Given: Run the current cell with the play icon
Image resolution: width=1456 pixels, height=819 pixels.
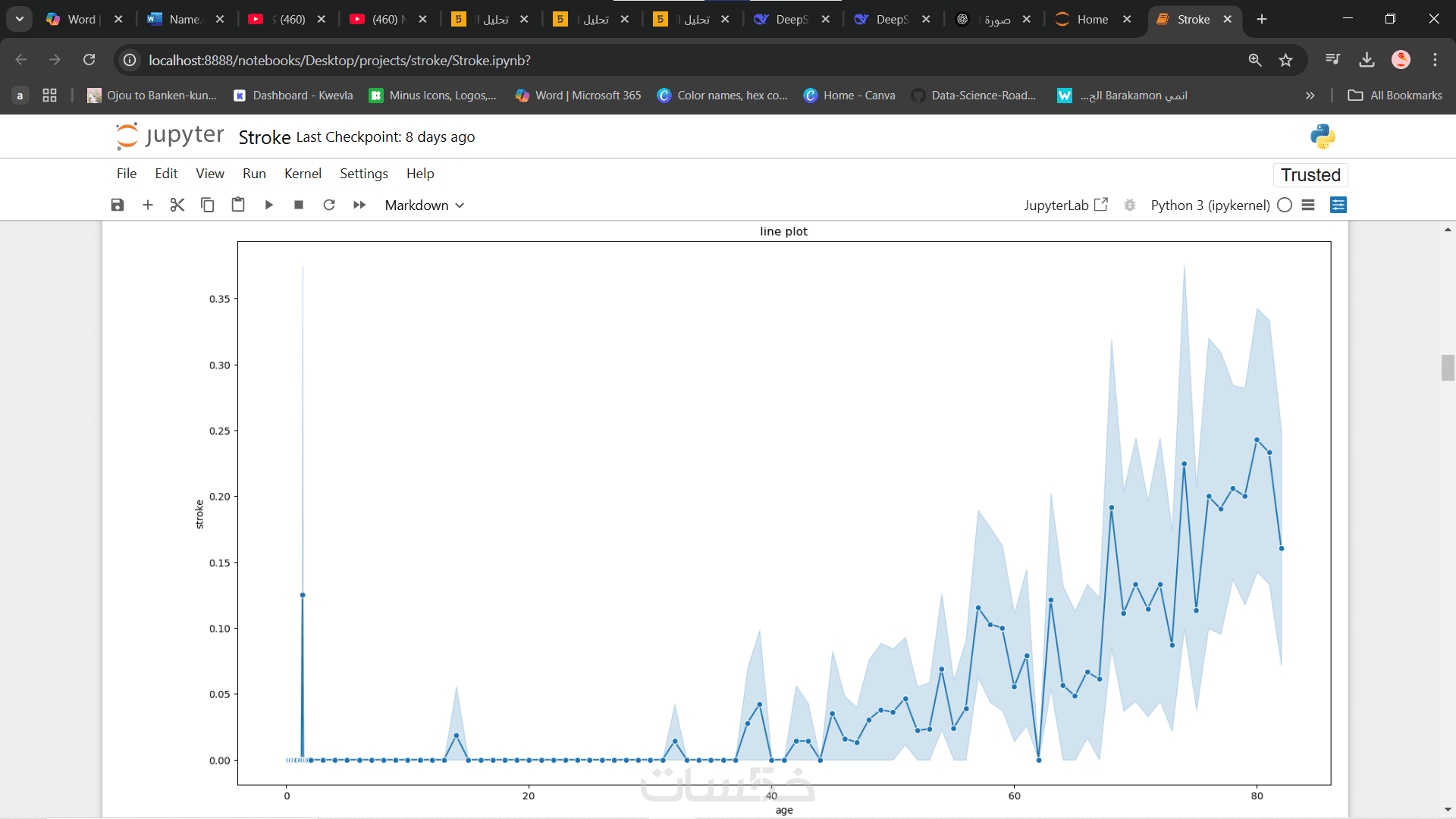Looking at the screenshot, I should [268, 205].
